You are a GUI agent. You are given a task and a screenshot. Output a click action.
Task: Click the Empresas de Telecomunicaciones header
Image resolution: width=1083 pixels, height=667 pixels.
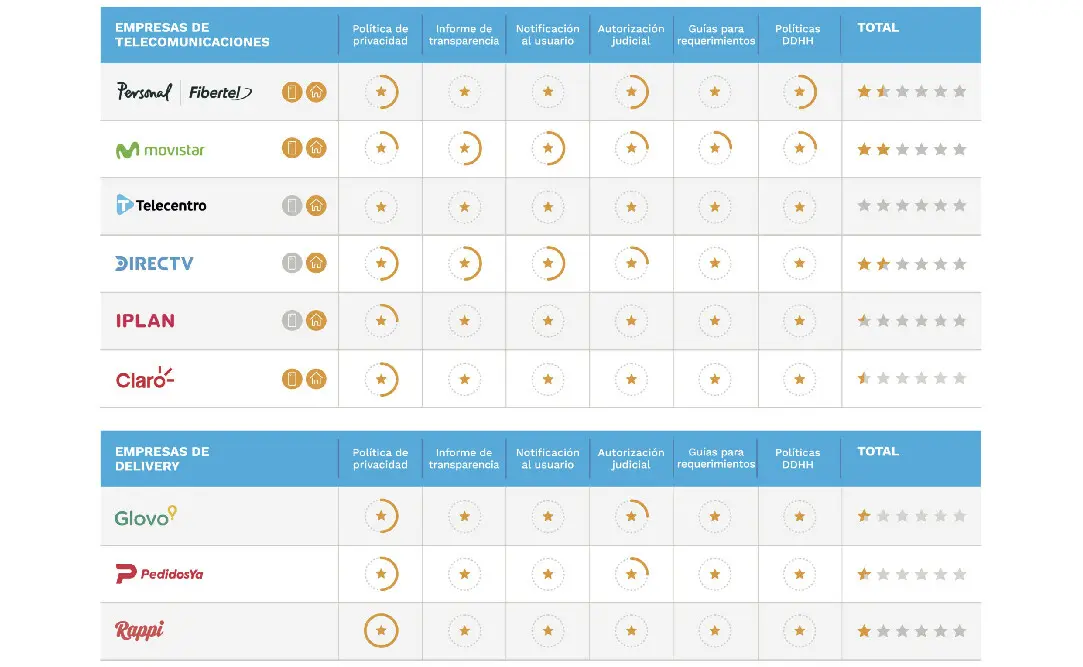[192, 35]
